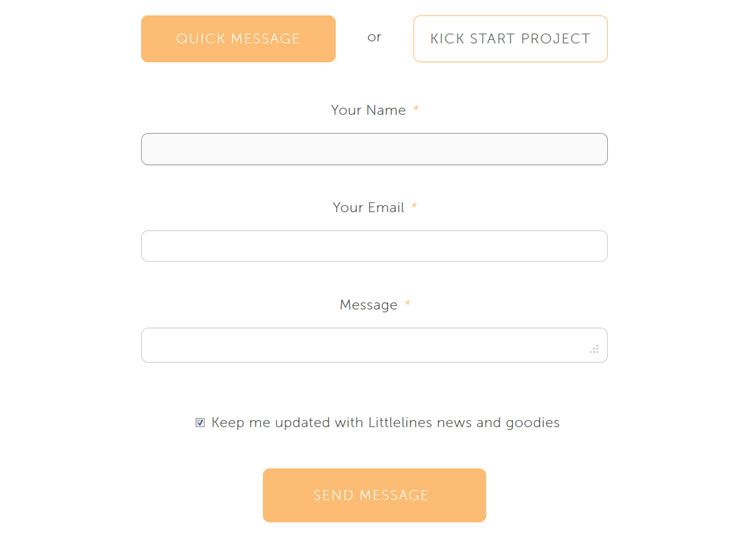
Task: Open the Kick Start Project tab
Action: [510, 39]
